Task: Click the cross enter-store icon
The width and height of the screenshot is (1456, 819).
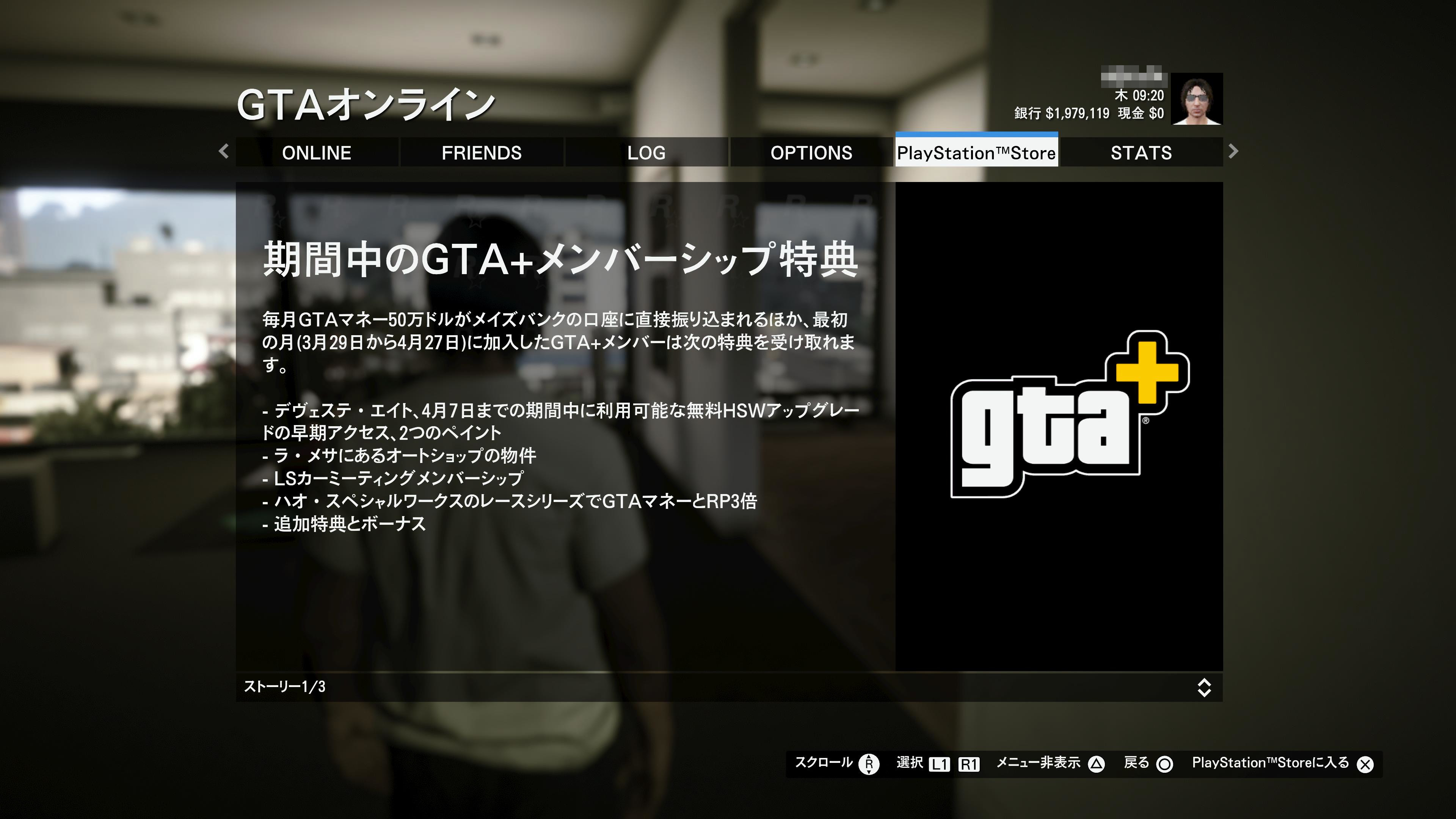Action: click(x=1365, y=764)
